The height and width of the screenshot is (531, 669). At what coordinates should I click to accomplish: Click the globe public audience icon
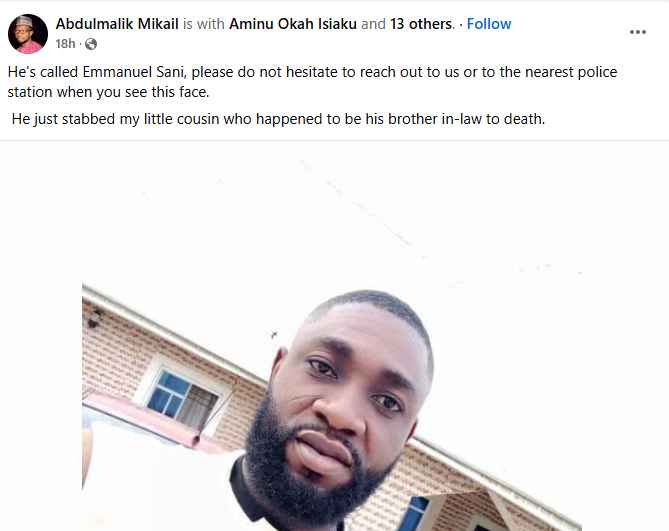click(91, 44)
